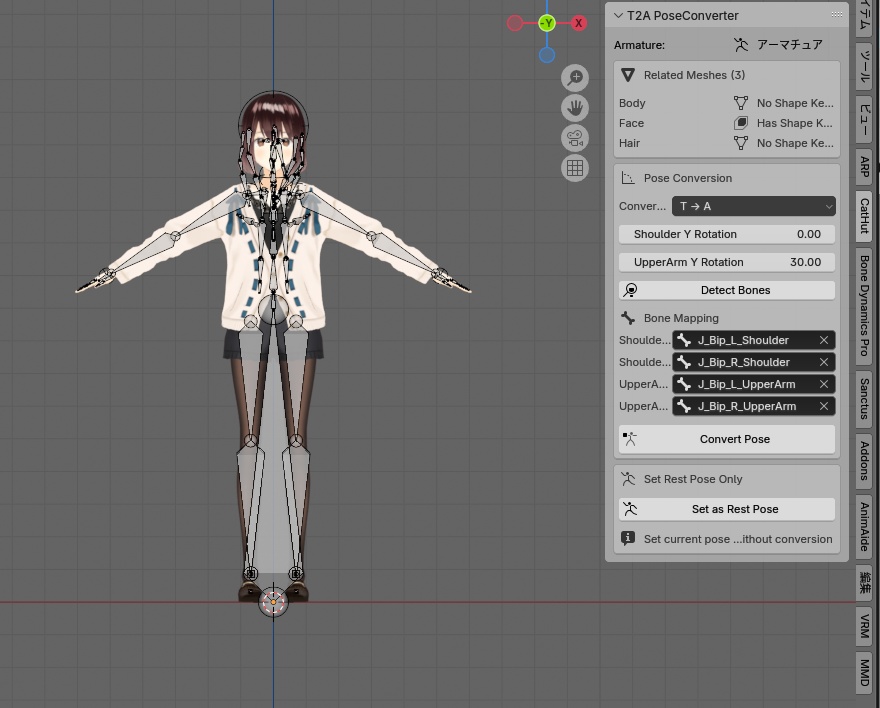Click the armature icon in the Armature field
880x708 pixels.
pyautogui.click(x=741, y=44)
